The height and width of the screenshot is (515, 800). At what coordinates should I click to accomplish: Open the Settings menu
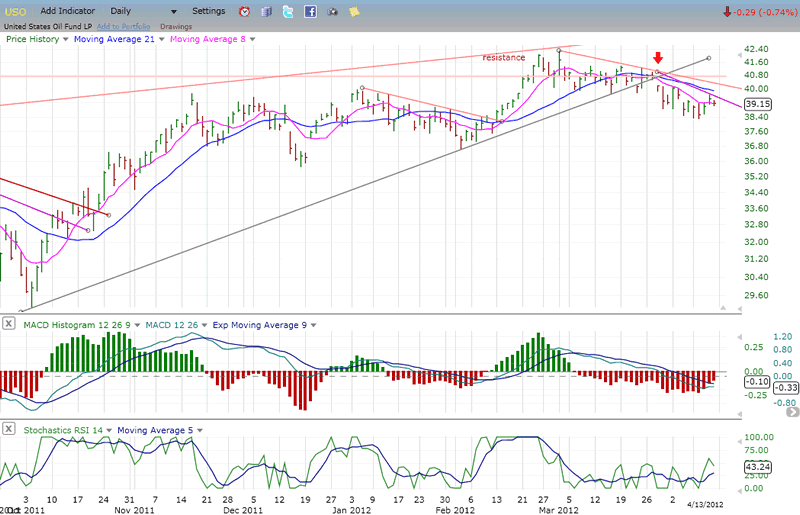point(208,11)
